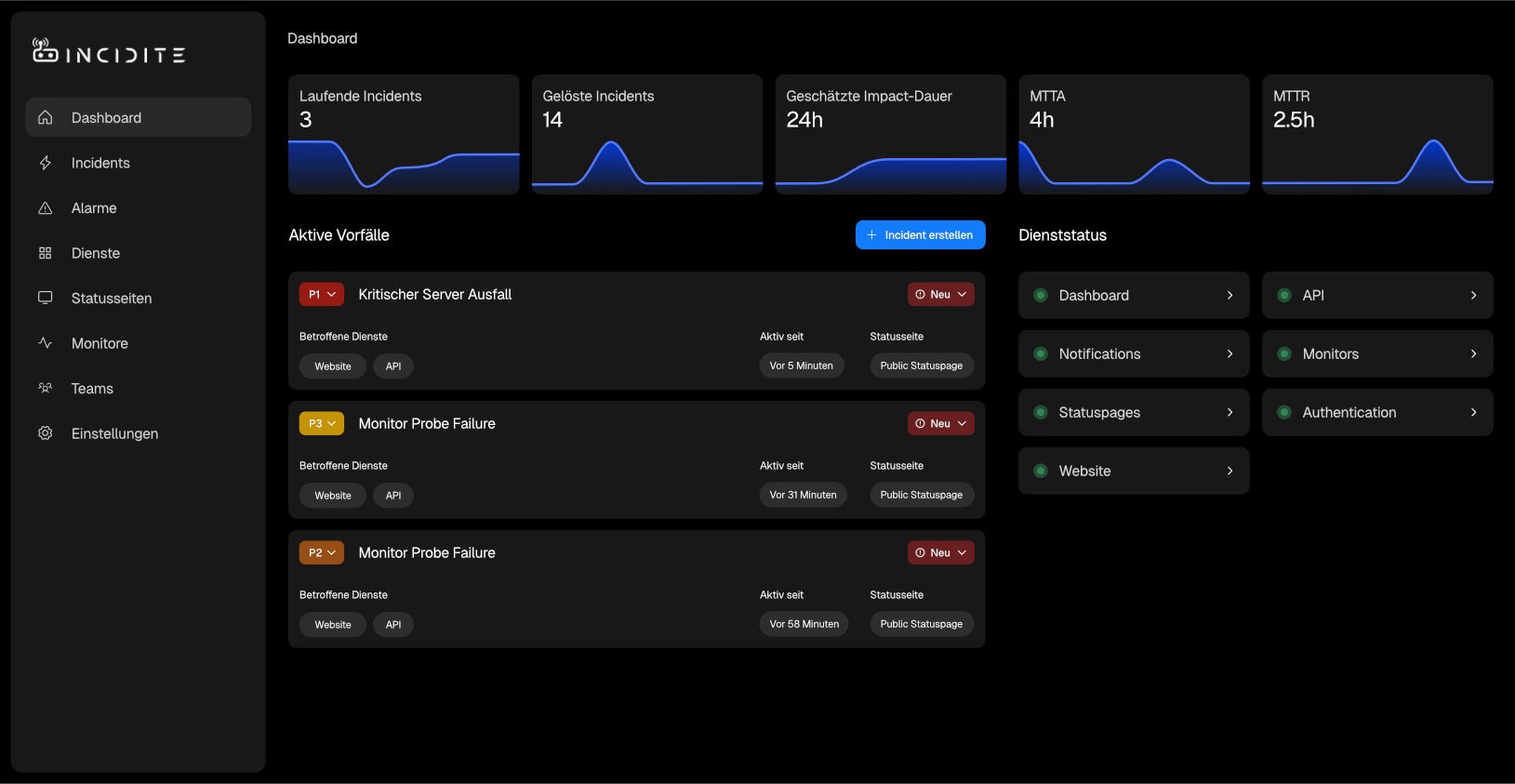Screen dimensions: 1515x784
Task: Expand Dashboard service chevron in Dienststatus
Action: (x=1229, y=295)
